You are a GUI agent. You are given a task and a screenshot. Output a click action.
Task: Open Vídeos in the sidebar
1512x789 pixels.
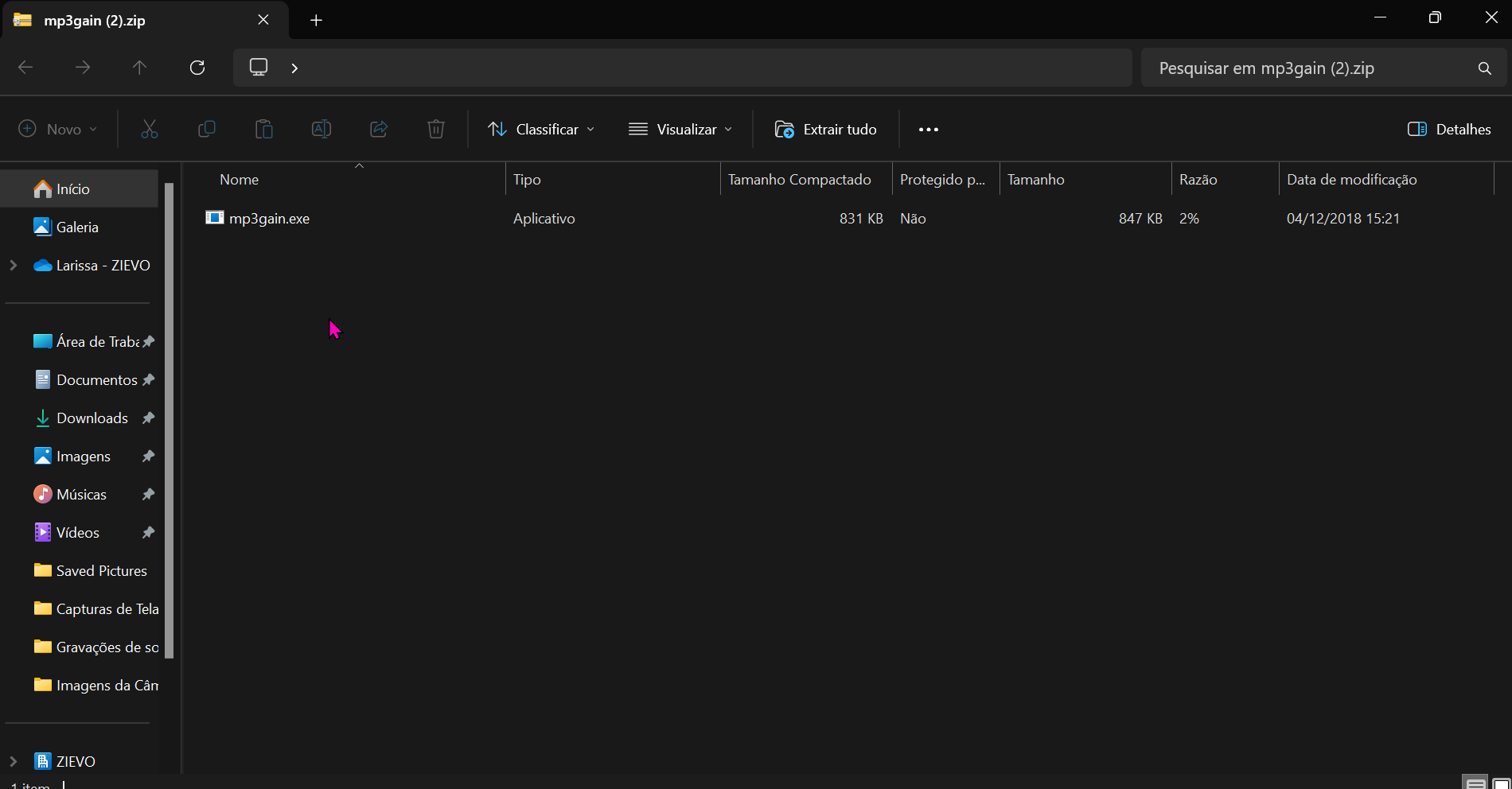80,532
